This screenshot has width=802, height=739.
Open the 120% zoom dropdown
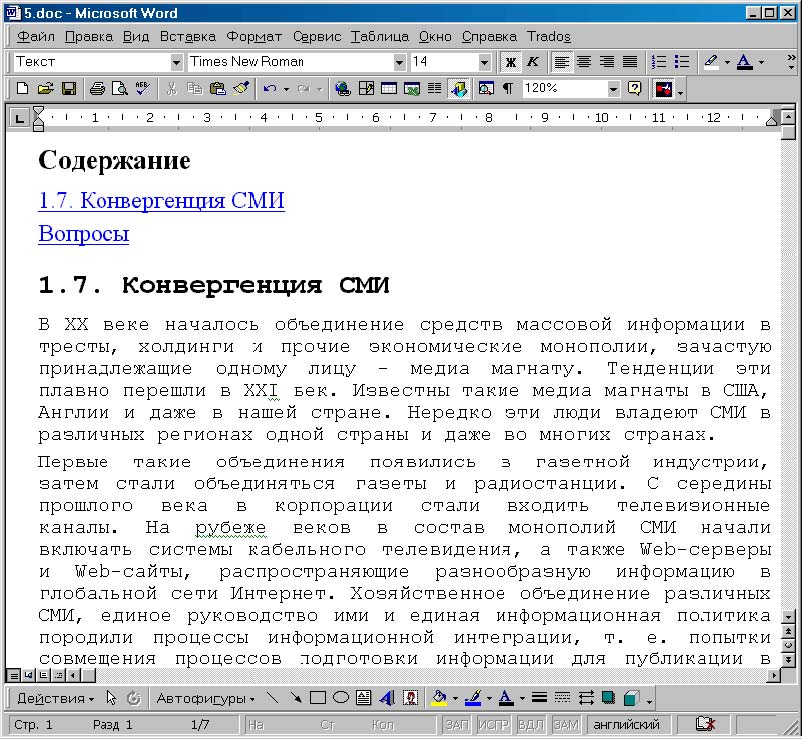(613, 89)
